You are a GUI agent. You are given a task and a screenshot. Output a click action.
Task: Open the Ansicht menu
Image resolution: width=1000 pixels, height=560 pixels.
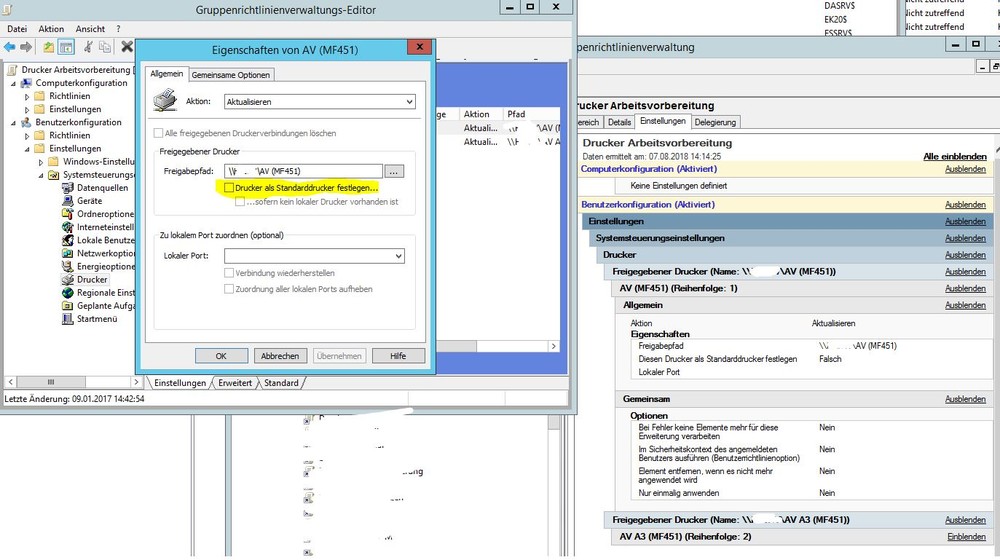click(x=90, y=29)
